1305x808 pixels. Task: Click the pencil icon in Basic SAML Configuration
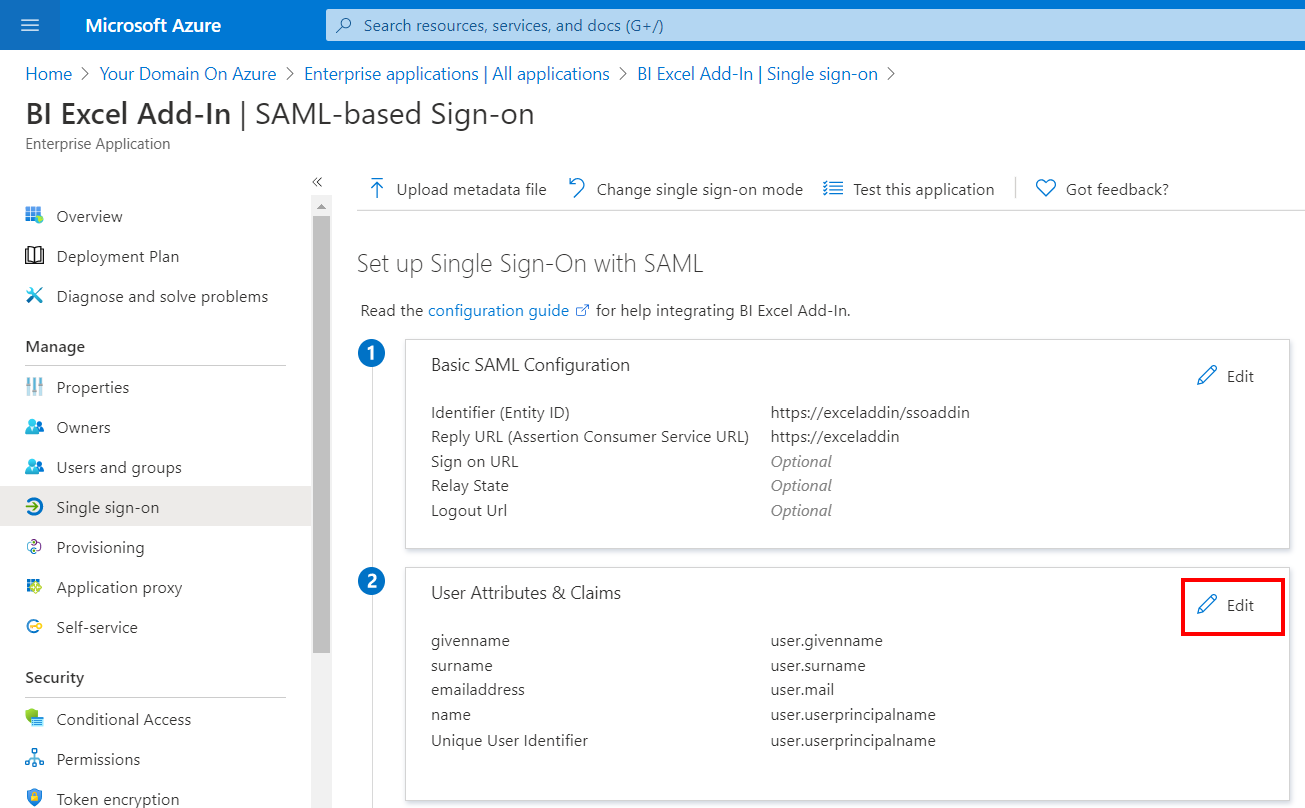(1208, 376)
